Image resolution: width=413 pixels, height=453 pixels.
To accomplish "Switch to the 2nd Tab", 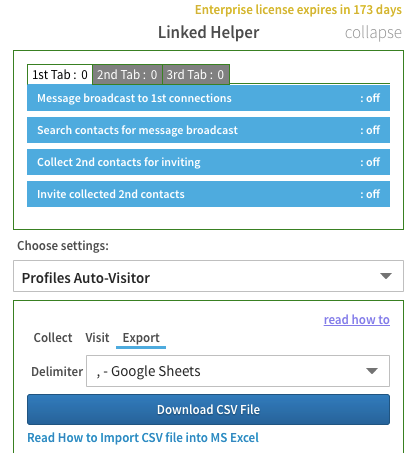I will (x=127, y=75).
